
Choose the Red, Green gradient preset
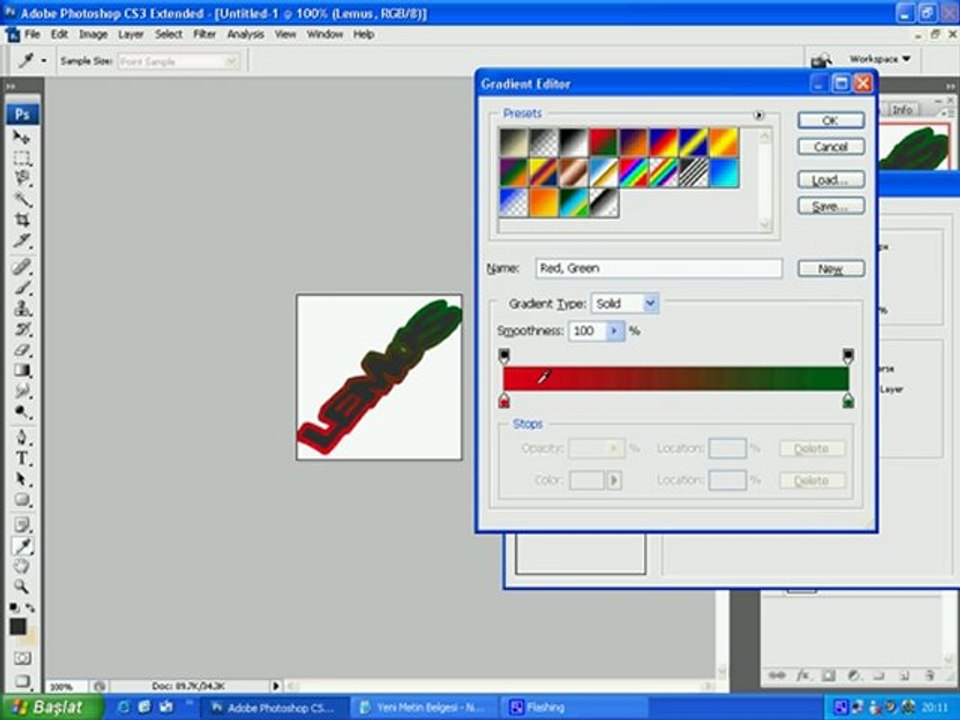pos(603,143)
